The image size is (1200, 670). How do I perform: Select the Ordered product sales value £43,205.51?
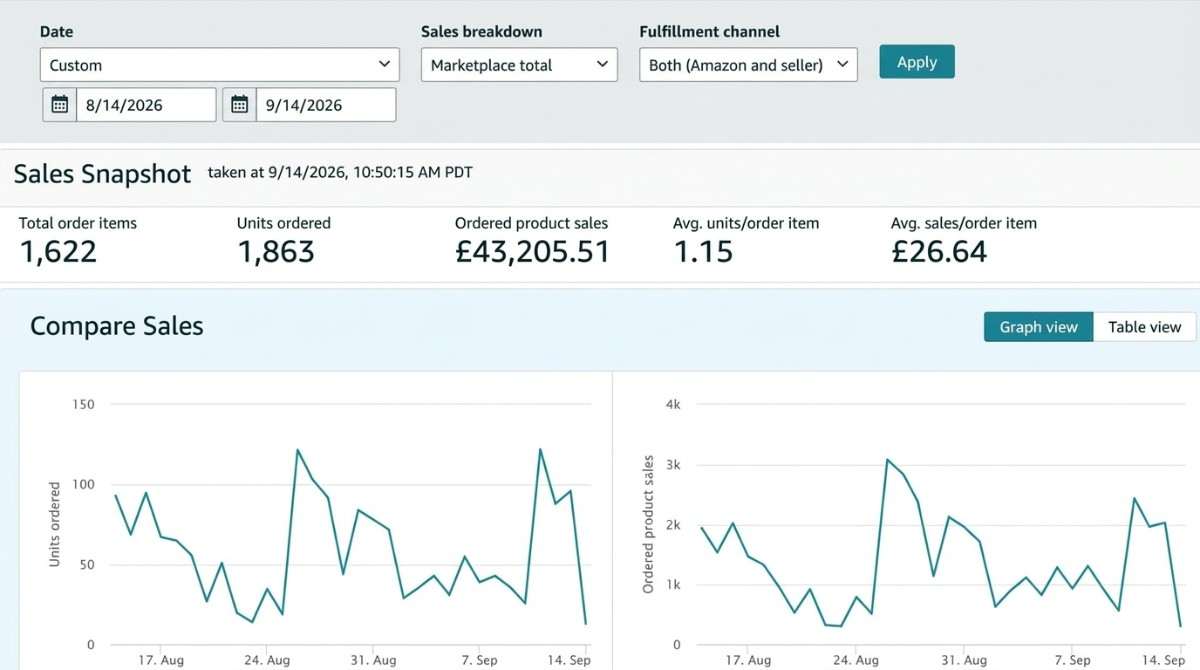532,251
